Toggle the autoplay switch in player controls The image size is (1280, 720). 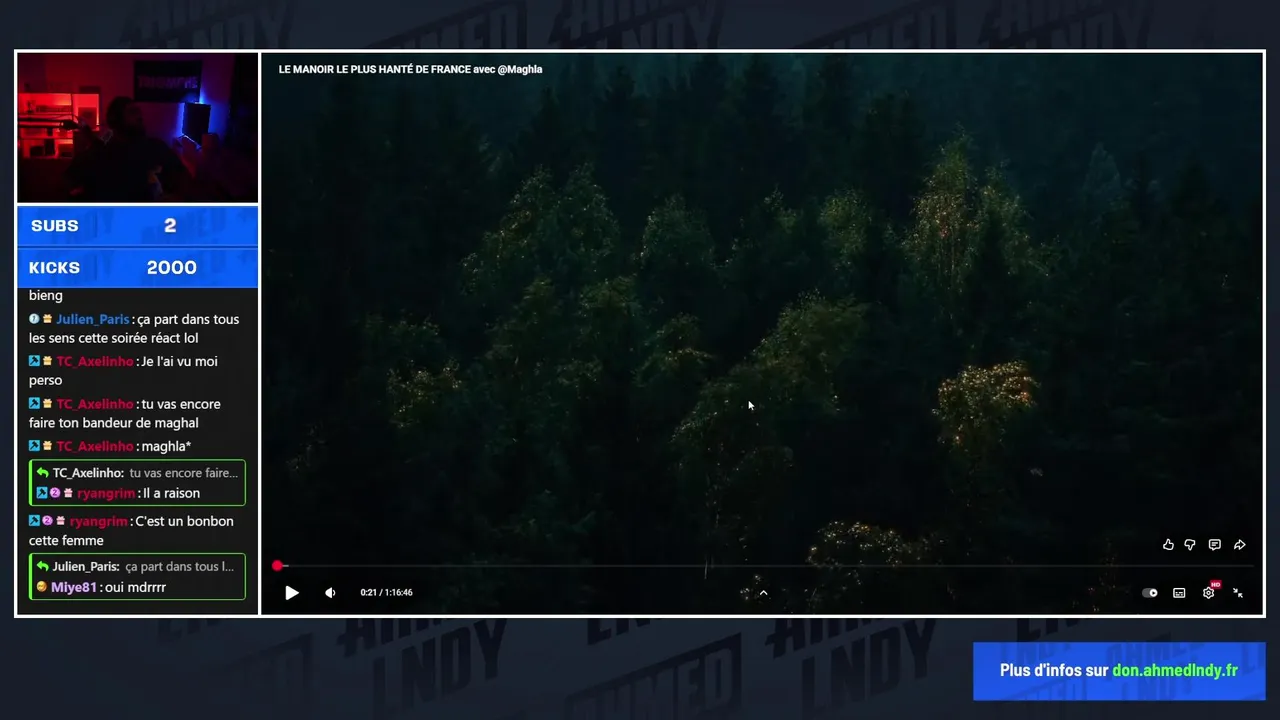(1150, 593)
